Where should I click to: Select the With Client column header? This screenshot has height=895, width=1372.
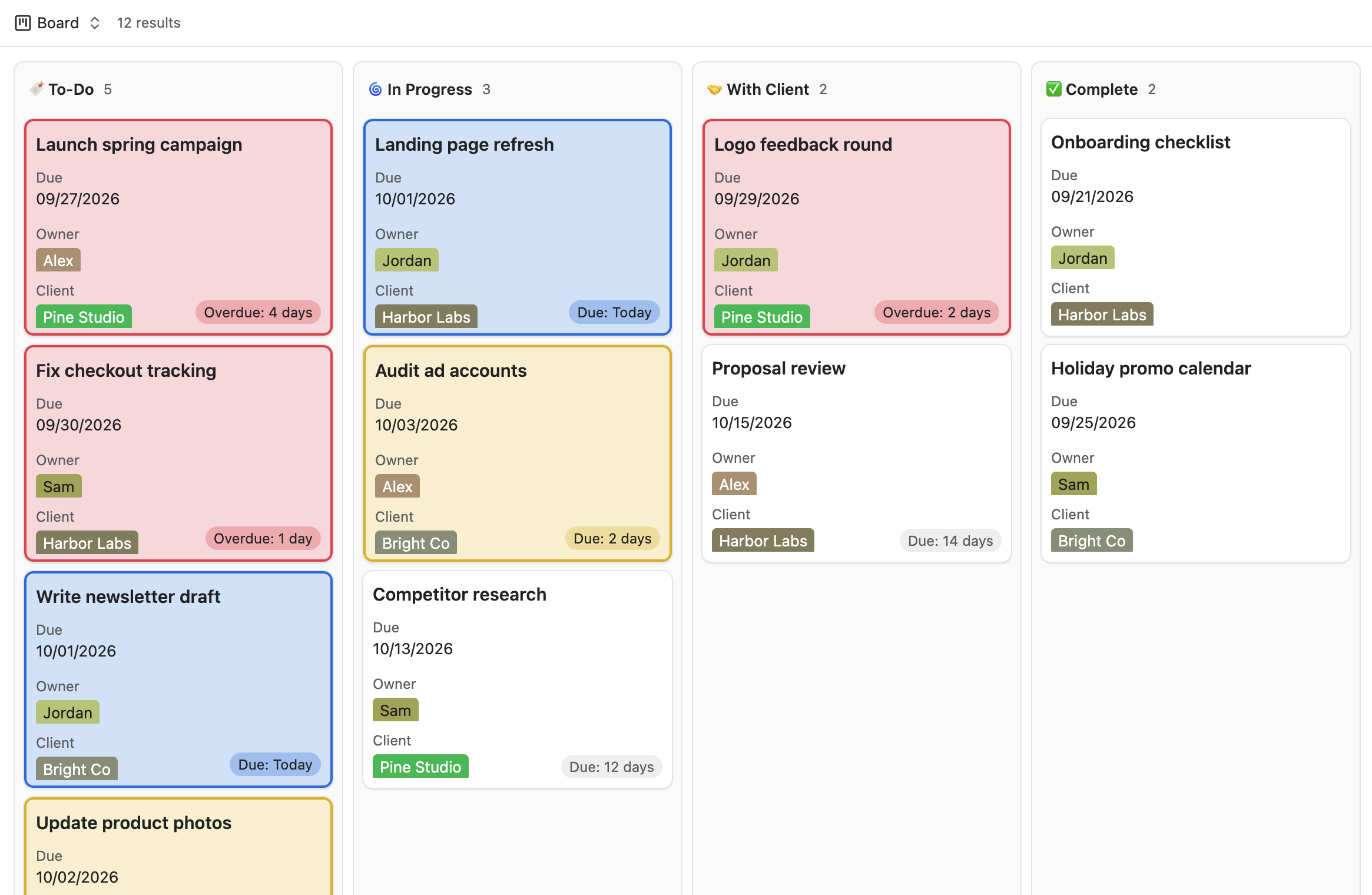pyautogui.click(x=768, y=89)
